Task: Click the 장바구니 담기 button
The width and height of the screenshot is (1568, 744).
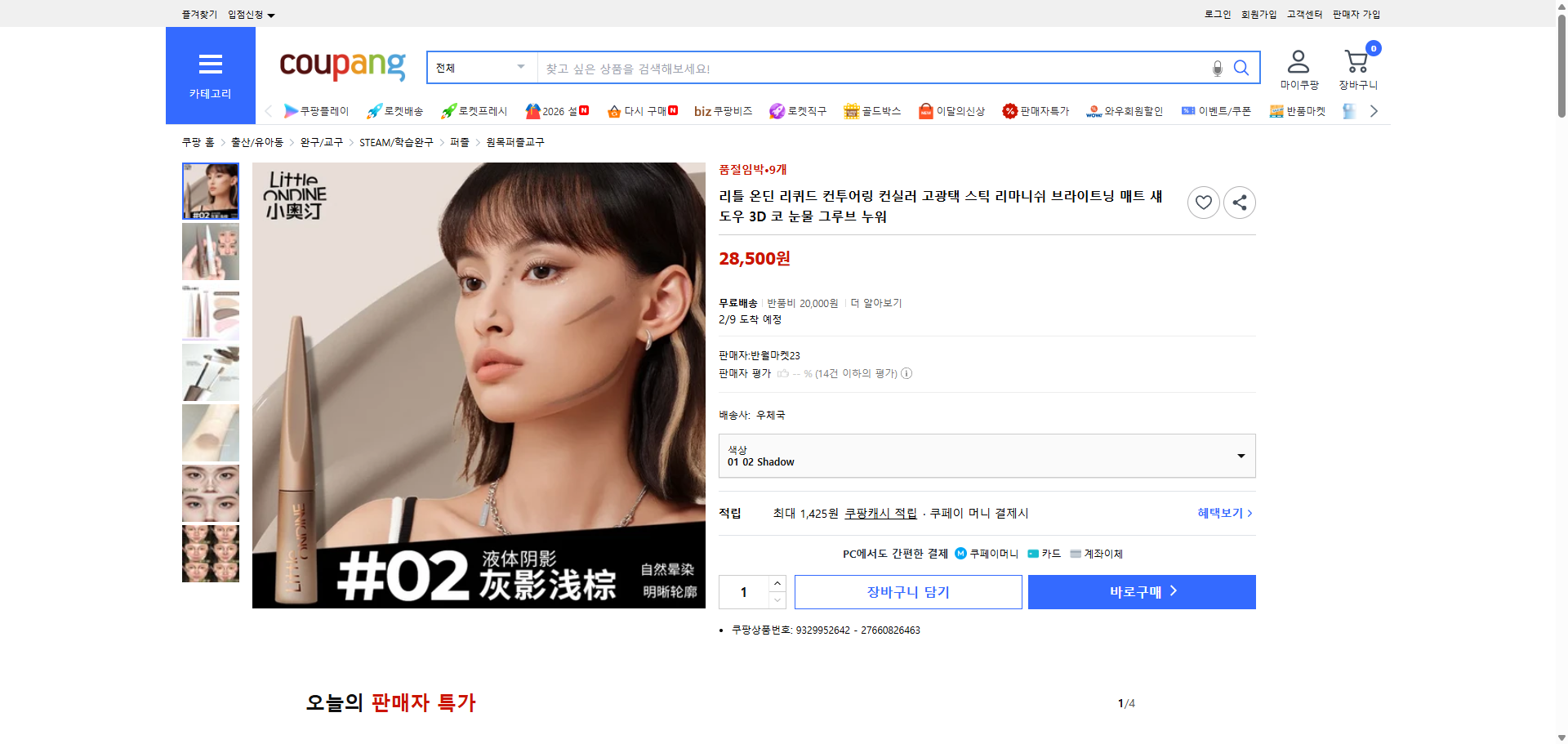Action: click(x=907, y=591)
